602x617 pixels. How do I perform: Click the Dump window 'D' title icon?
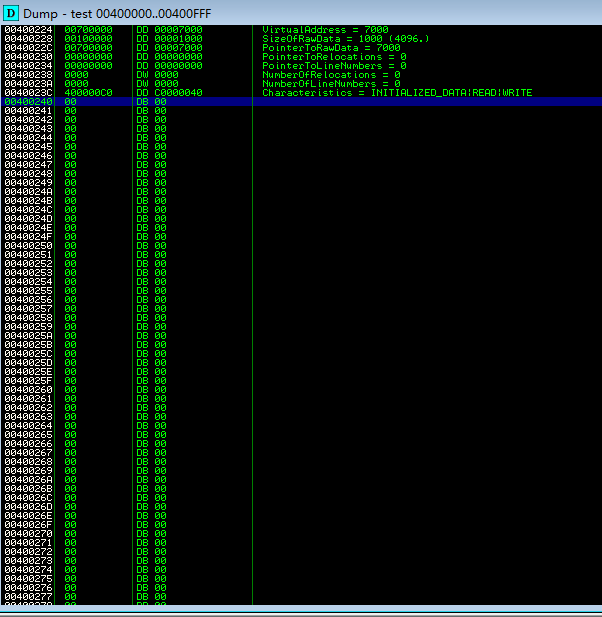(11, 11)
